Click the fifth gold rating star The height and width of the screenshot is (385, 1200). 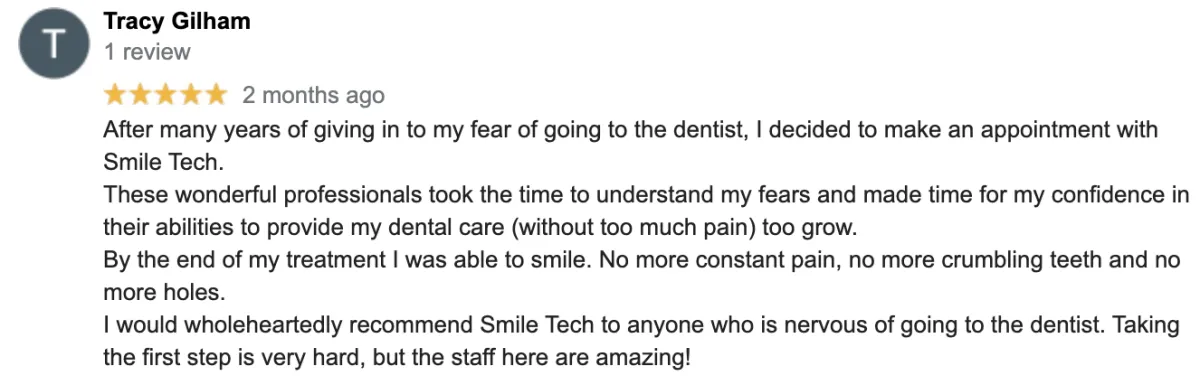(215, 95)
